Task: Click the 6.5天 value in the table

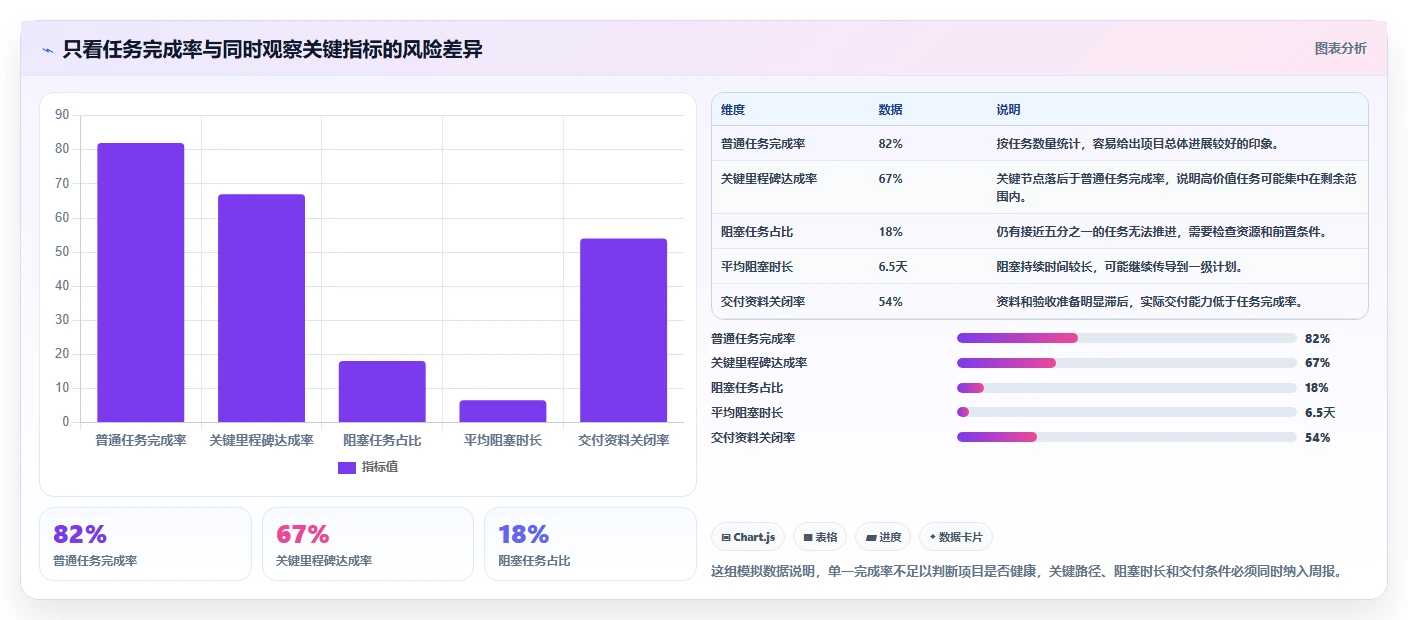Action: point(893,267)
